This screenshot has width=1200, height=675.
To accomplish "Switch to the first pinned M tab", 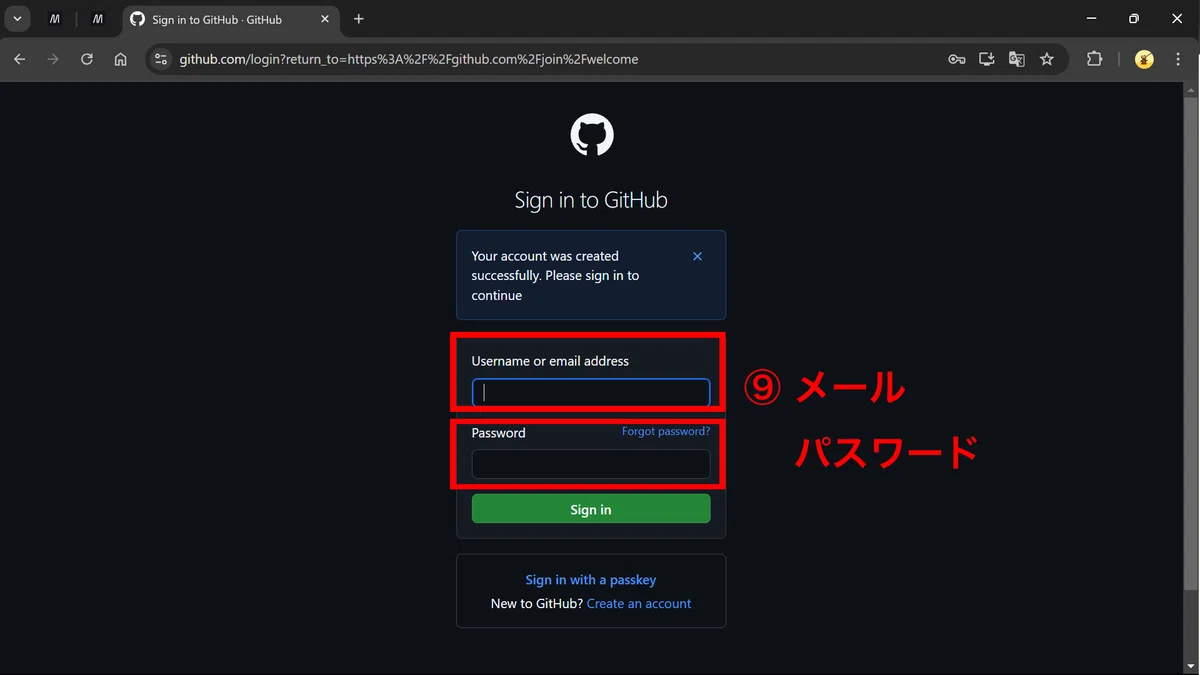I will pyautogui.click(x=55, y=19).
